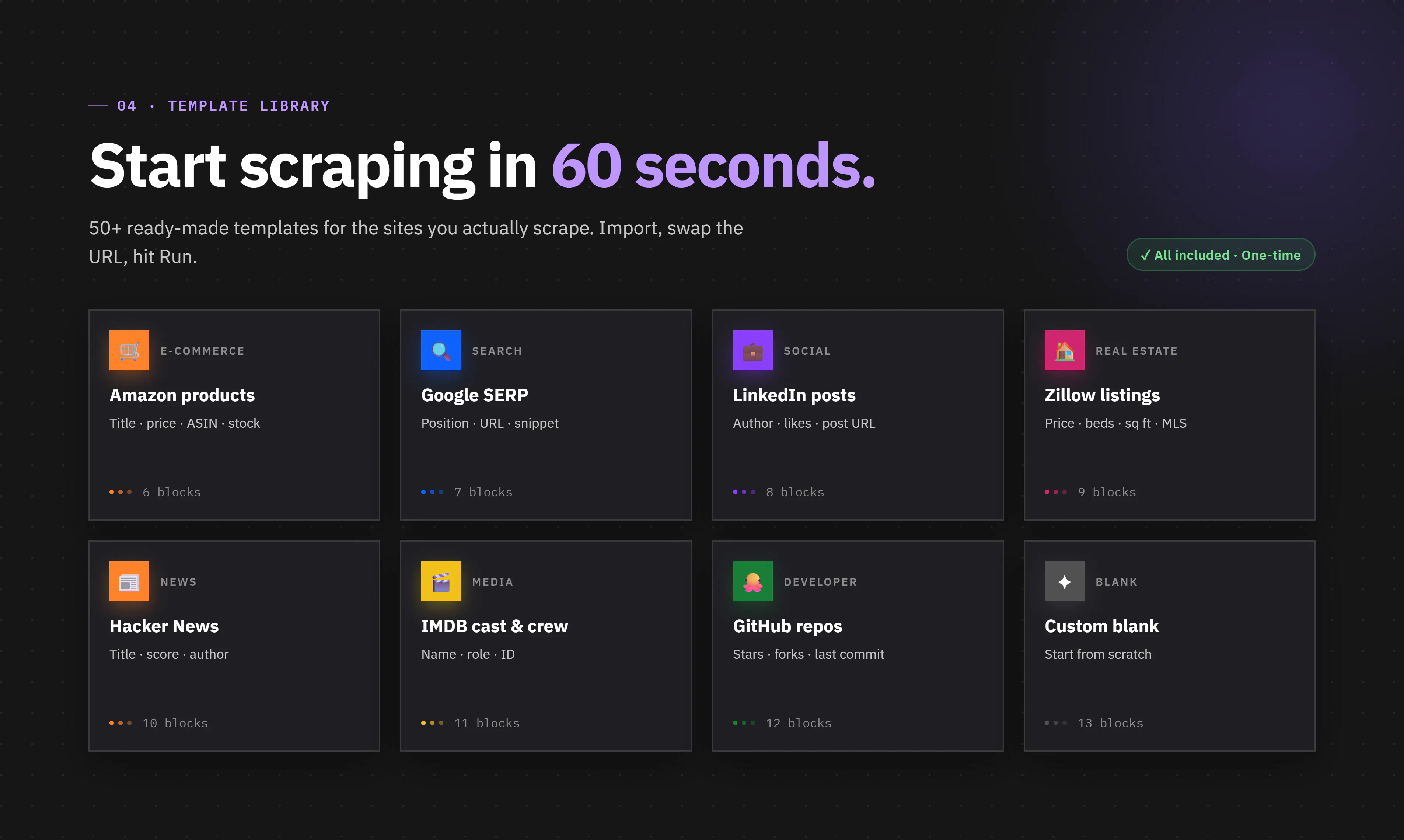Select the LinkedIn posts template title
This screenshot has width=1404, height=840.
(794, 395)
